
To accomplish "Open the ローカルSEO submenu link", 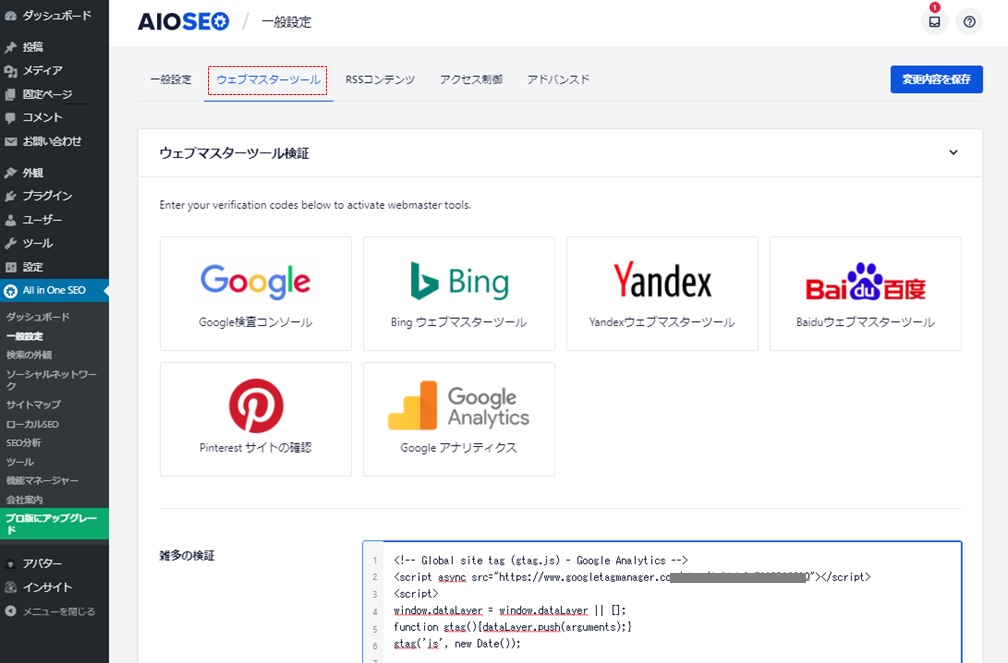I will coord(32,424).
